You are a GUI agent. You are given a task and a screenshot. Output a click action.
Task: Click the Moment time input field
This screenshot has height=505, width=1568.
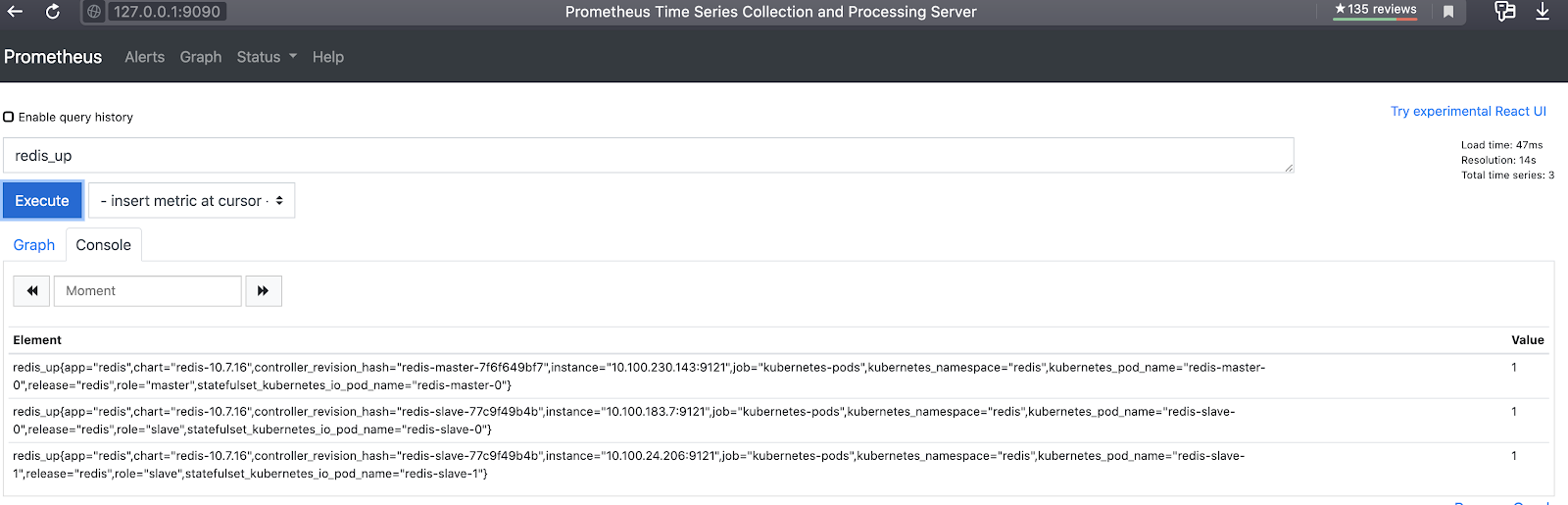tap(147, 291)
